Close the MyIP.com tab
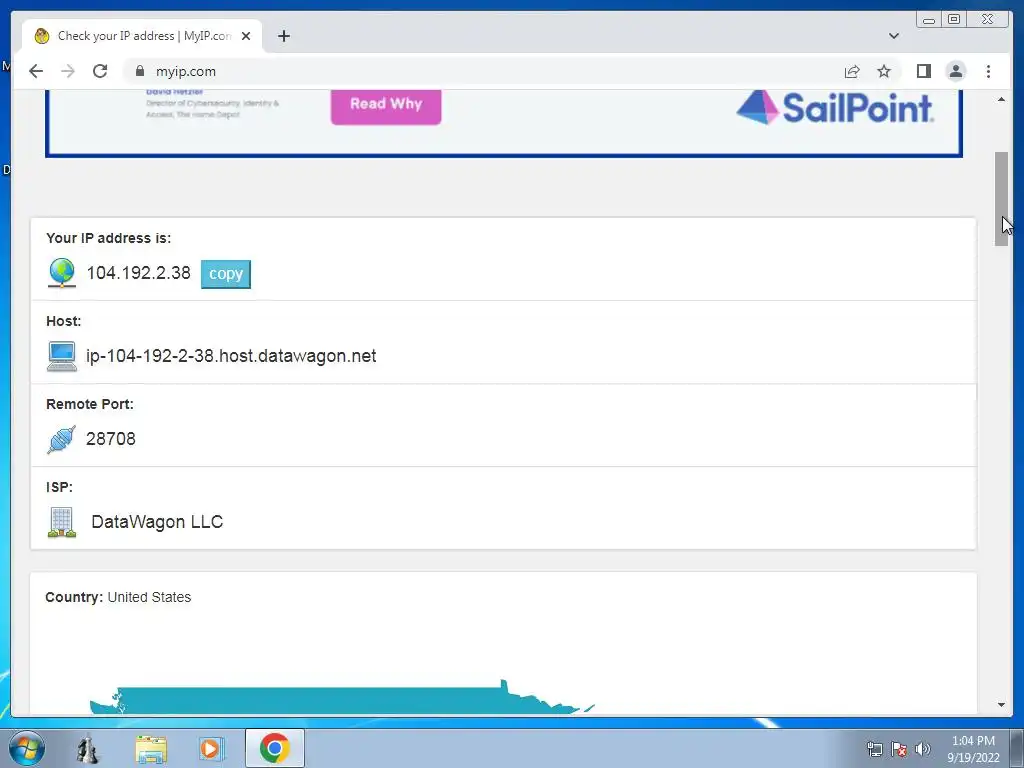Viewport: 1024px width, 768px height. coord(246,36)
